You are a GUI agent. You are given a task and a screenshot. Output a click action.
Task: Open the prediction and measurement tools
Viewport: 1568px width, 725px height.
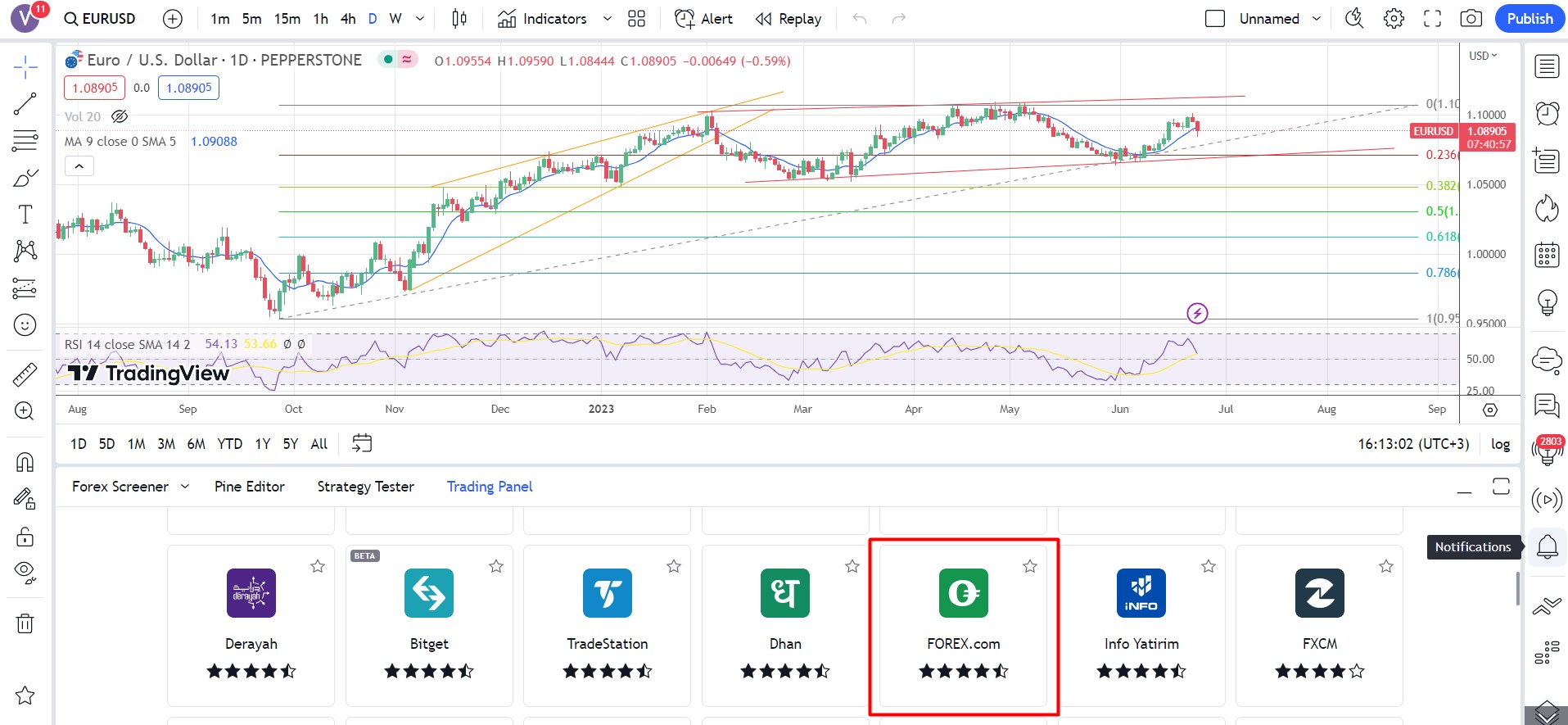[25, 288]
